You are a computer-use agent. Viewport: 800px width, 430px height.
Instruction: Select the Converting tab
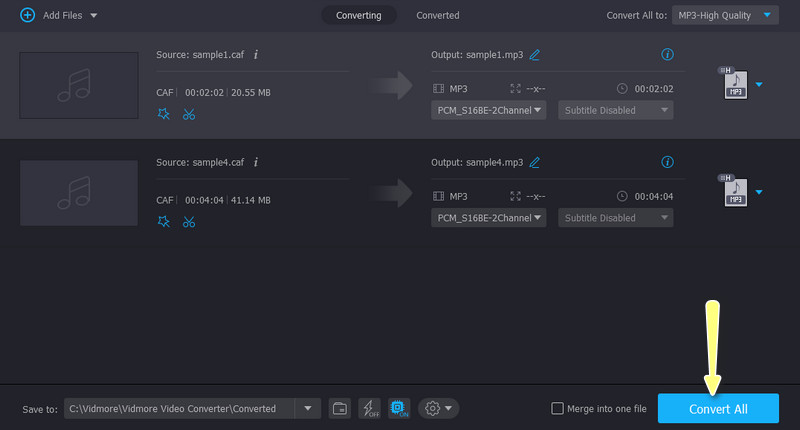(x=357, y=15)
